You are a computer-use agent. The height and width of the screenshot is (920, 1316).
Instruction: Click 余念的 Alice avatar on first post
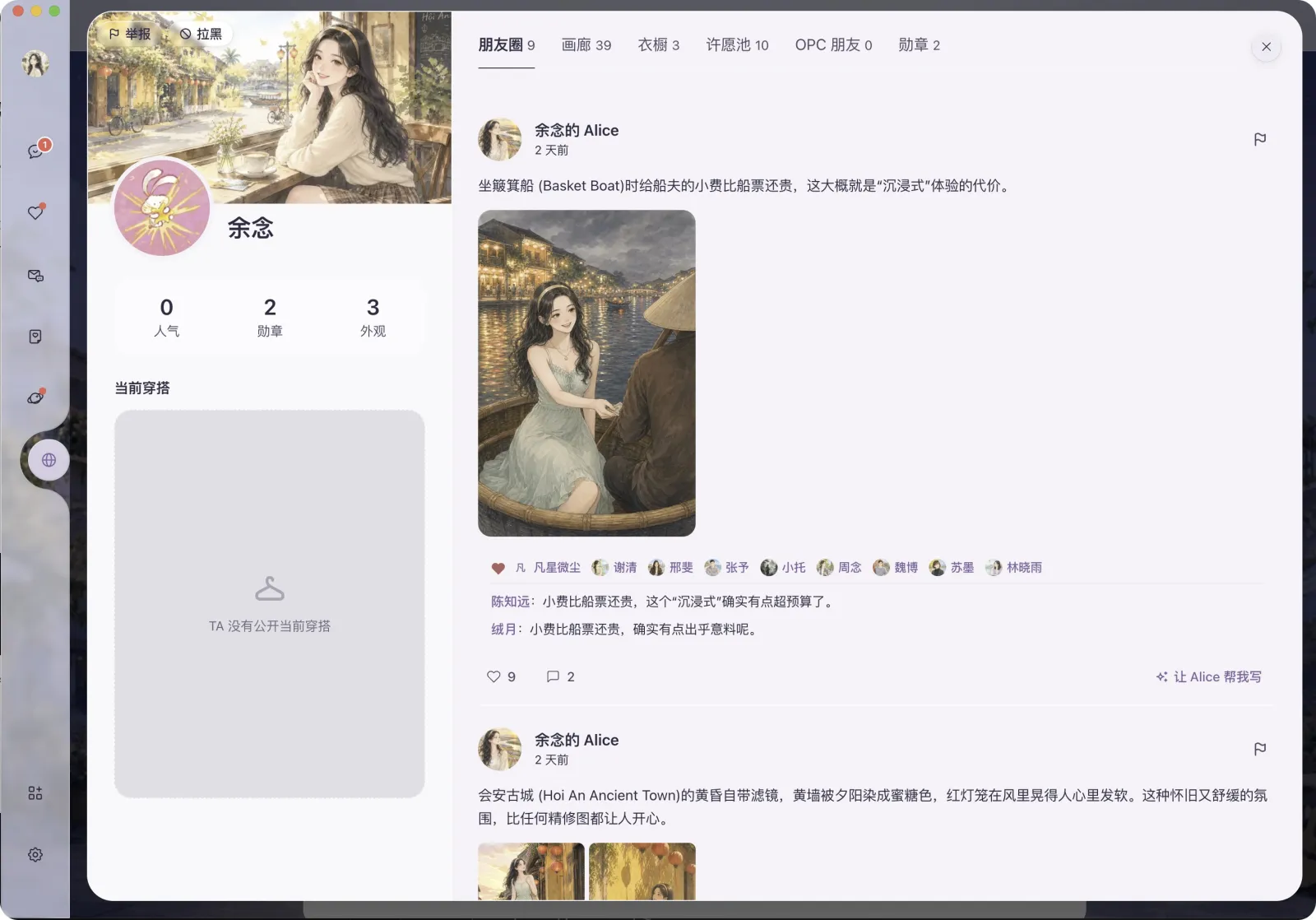500,139
